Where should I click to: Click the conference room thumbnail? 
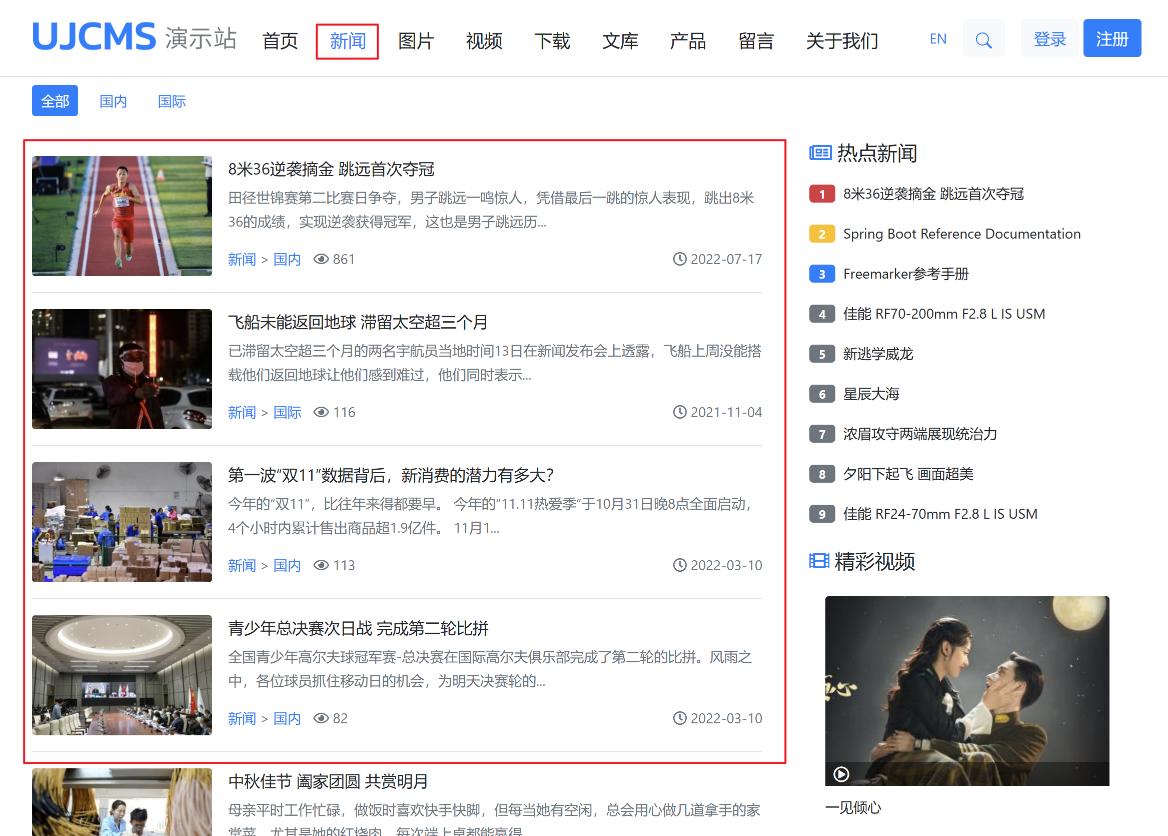[x=122, y=675]
